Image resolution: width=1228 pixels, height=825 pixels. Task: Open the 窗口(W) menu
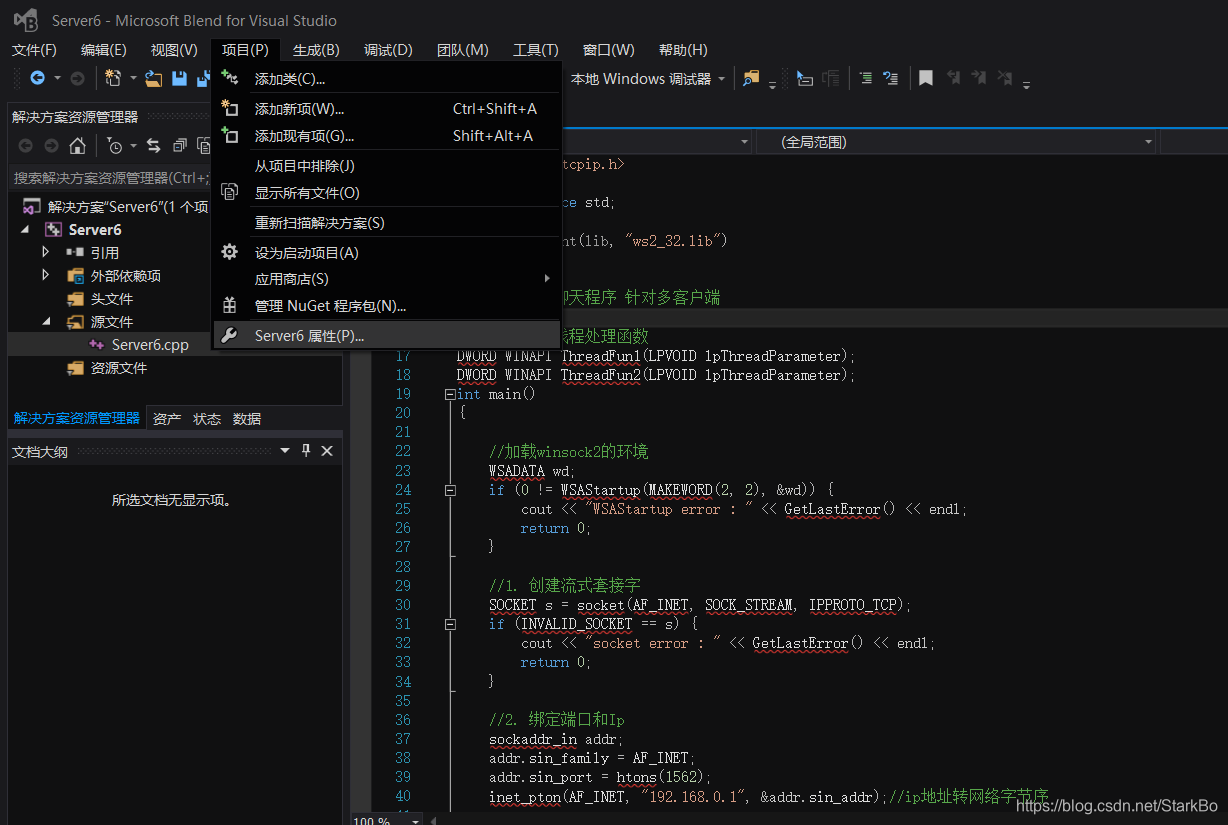(608, 50)
